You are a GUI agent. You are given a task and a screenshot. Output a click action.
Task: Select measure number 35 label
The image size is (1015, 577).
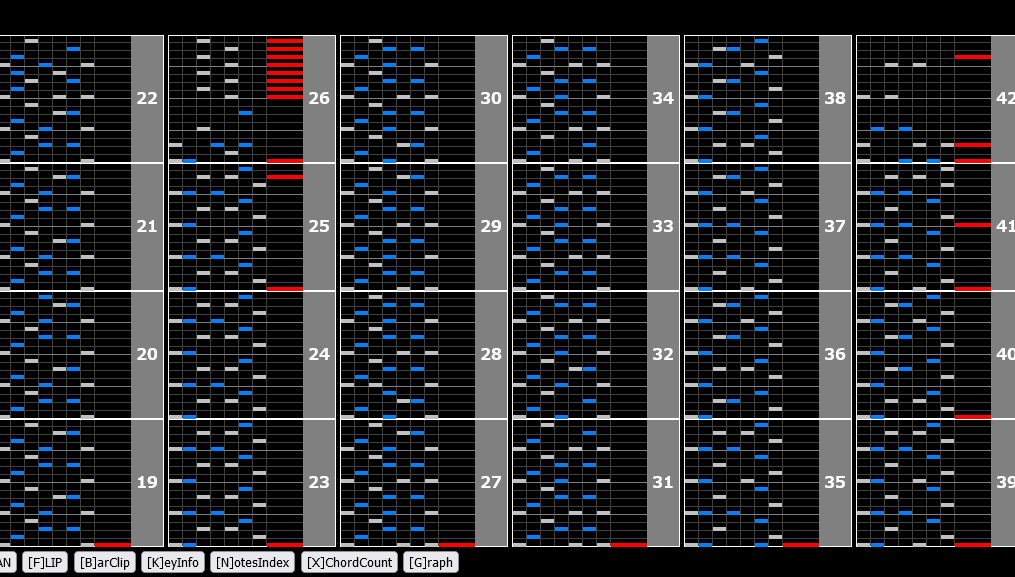click(x=835, y=482)
